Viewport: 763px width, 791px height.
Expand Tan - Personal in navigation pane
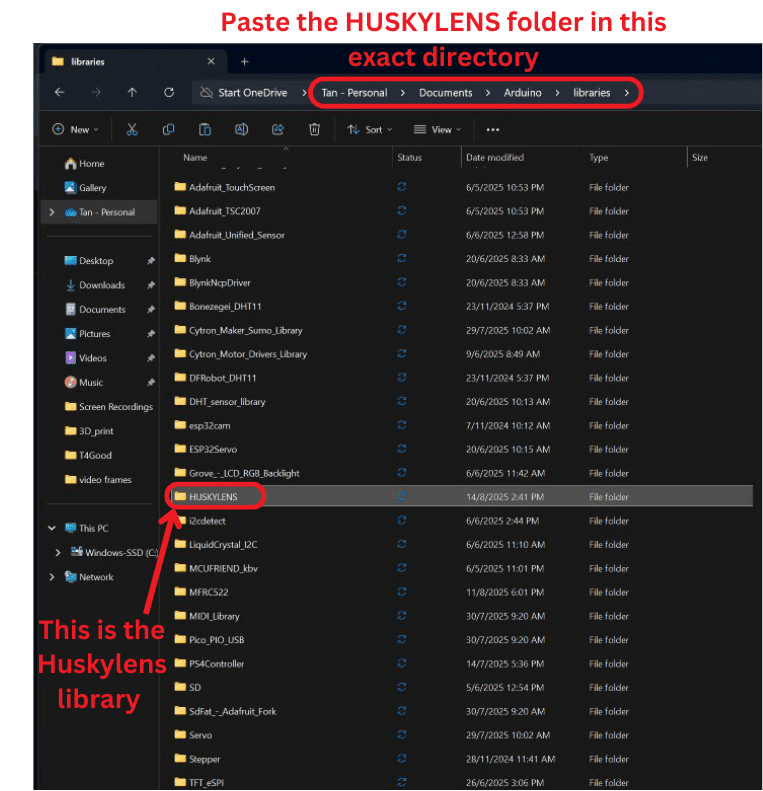(51, 212)
